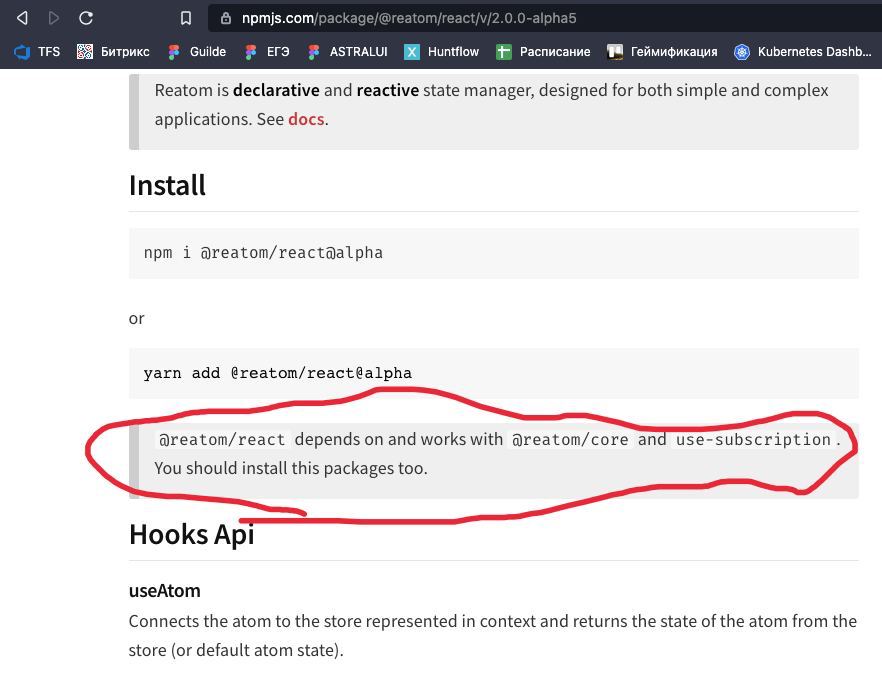Click the Huntflow X favicon
The width and height of the screenshot is (882, 675).
(412, 52)
